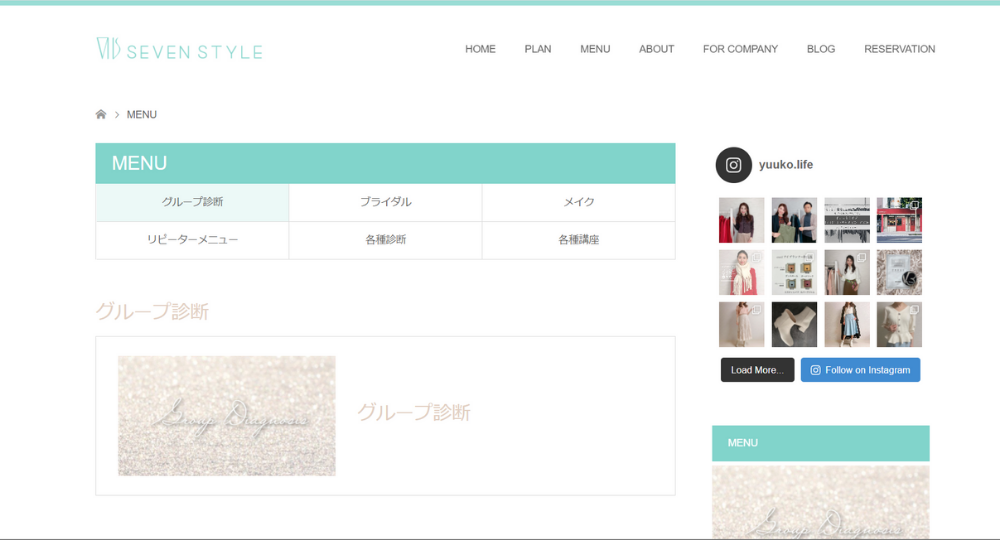
Task: Open the Instagram photo of man and woman
Action: tap(794, 220)
